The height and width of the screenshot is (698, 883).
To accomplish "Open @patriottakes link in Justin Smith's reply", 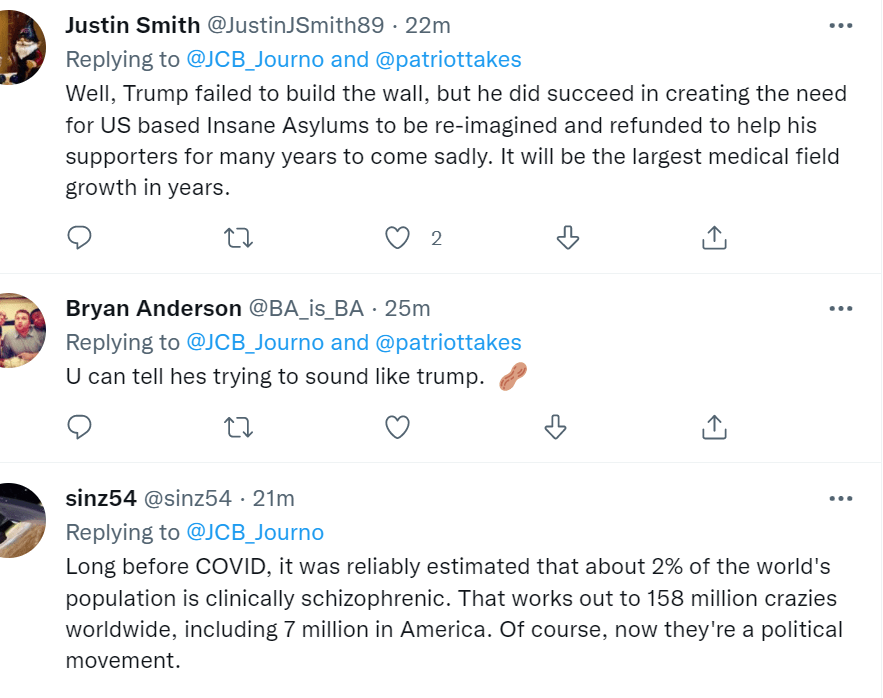I will click(x=448, y=59).
